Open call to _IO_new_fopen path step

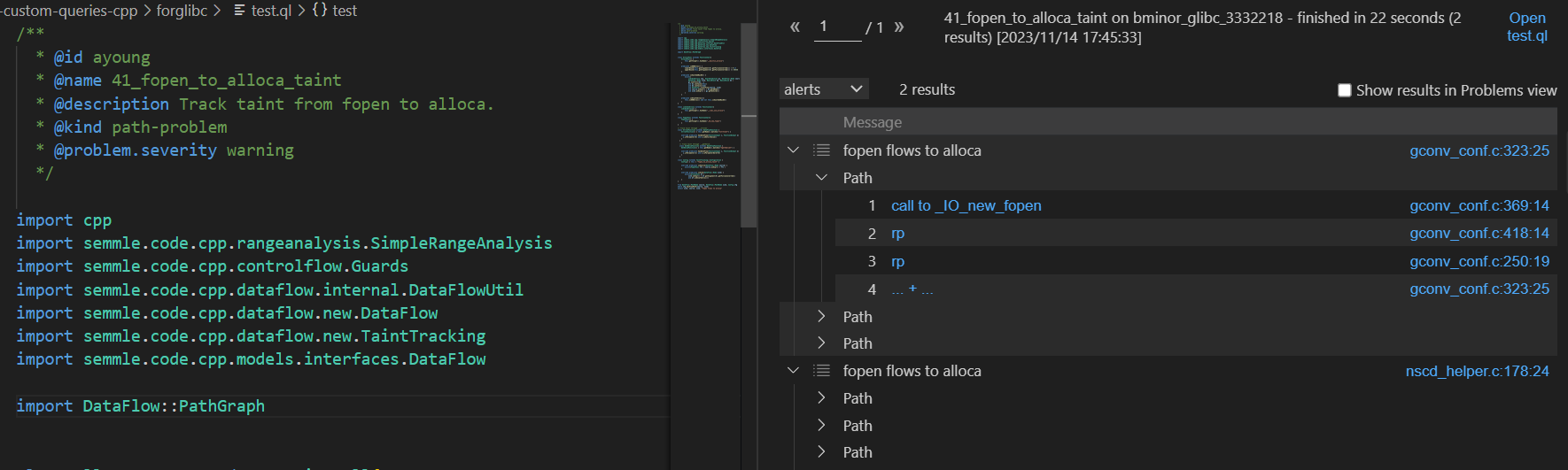pos(966,205)
